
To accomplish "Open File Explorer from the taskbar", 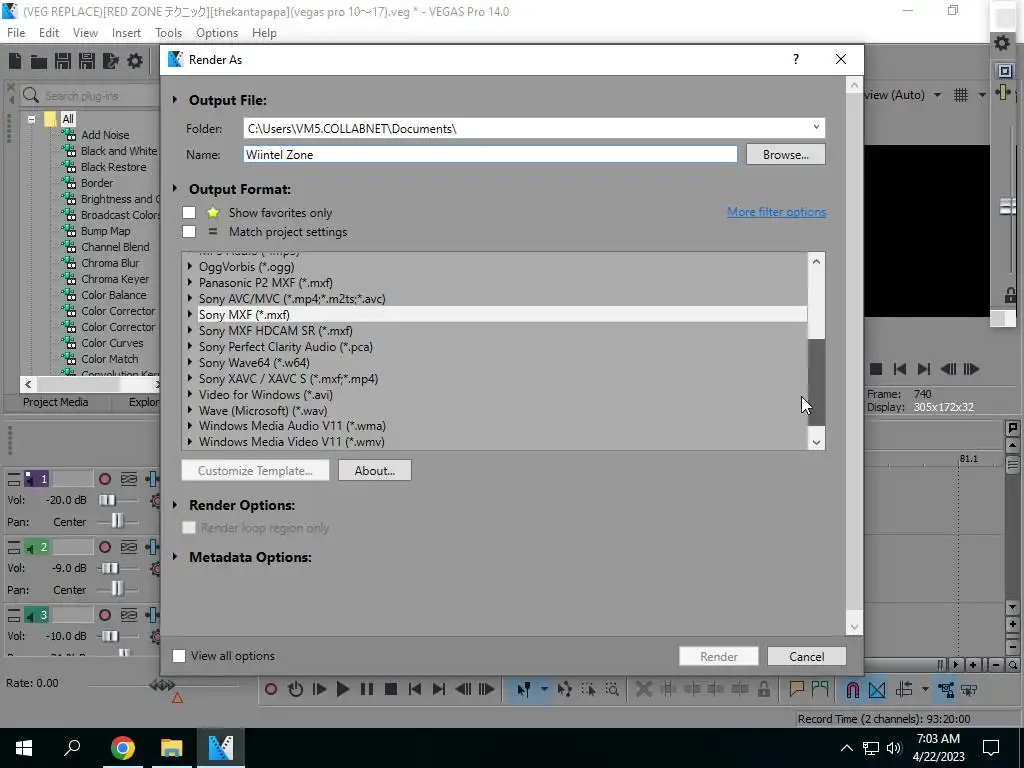I will pos(172,748).
